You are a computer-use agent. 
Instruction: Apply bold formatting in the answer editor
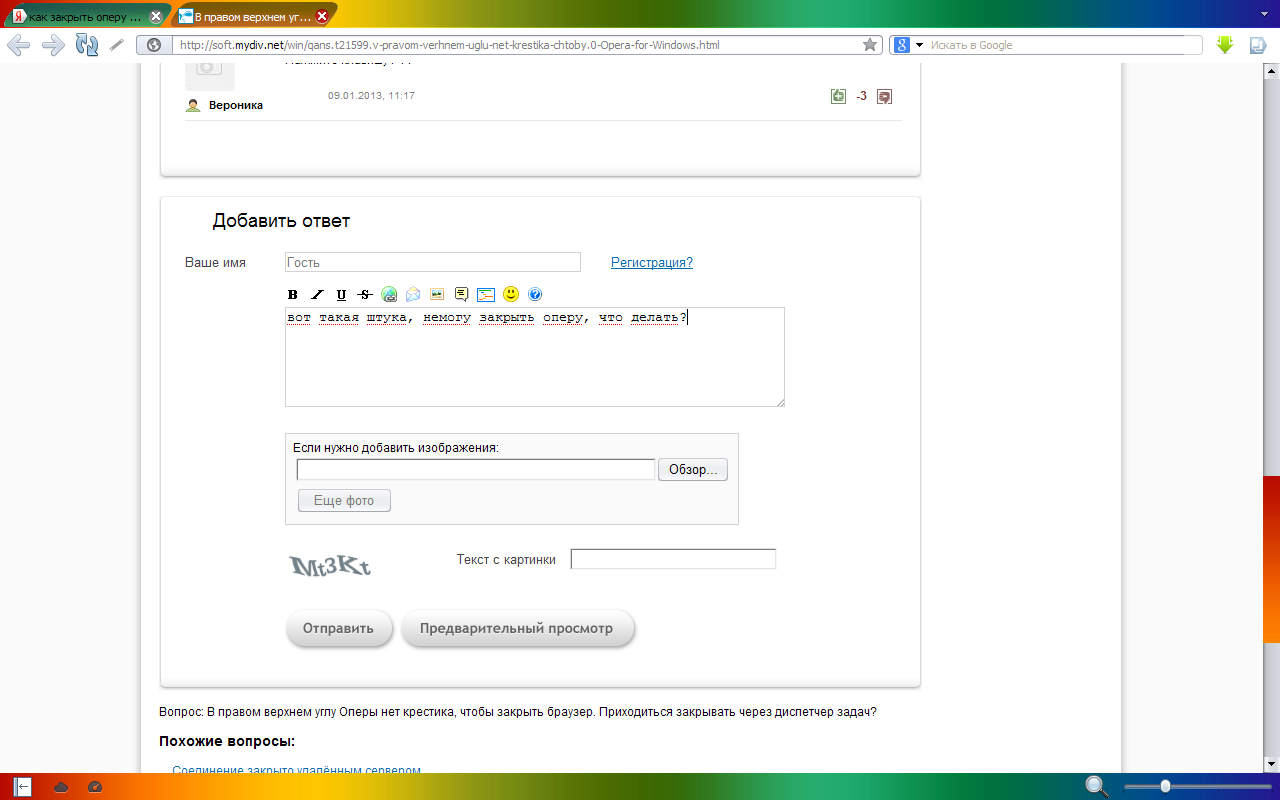tap(293, 295)
